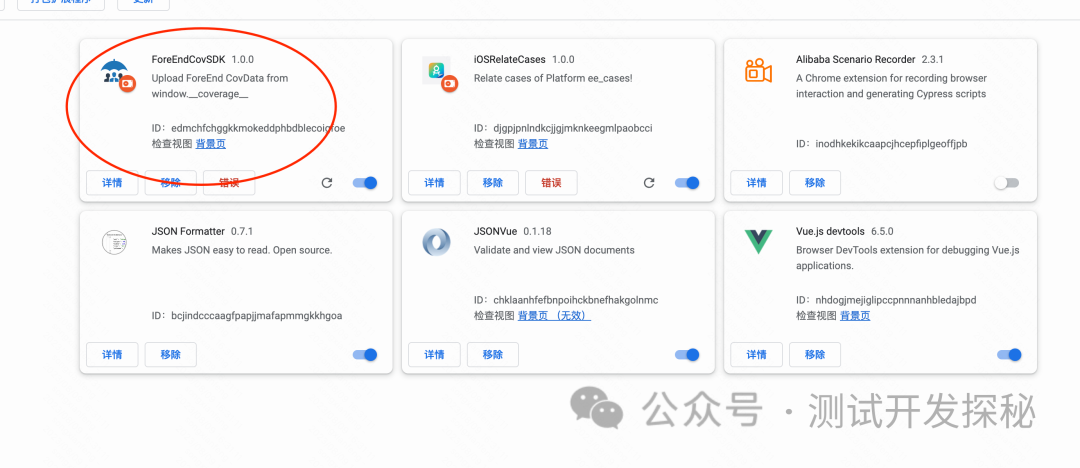View 错误 for ForeEndCovSDK

229,183
